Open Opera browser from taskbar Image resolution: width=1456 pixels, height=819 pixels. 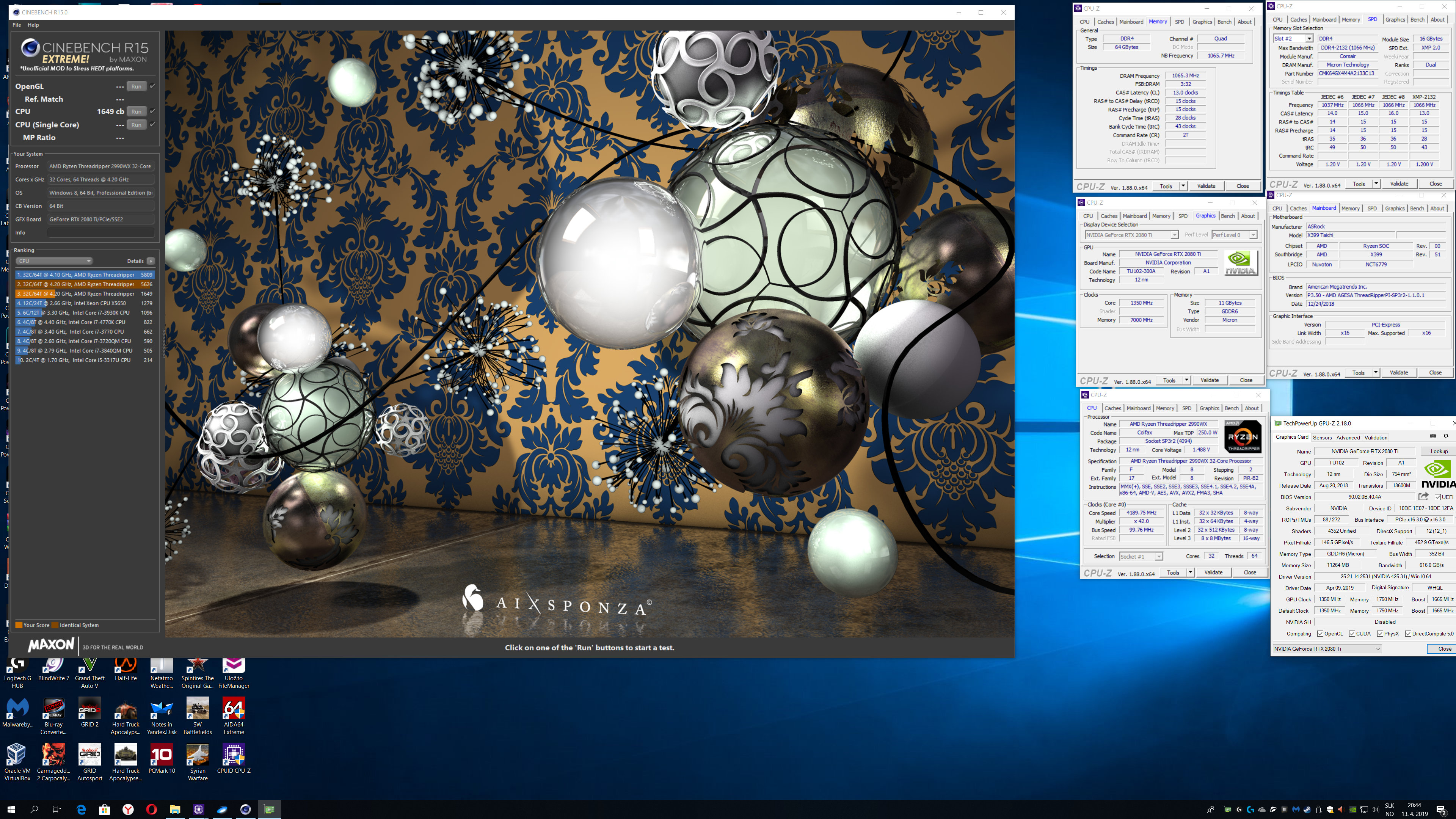pyautogui.click(x=151, y=810)
